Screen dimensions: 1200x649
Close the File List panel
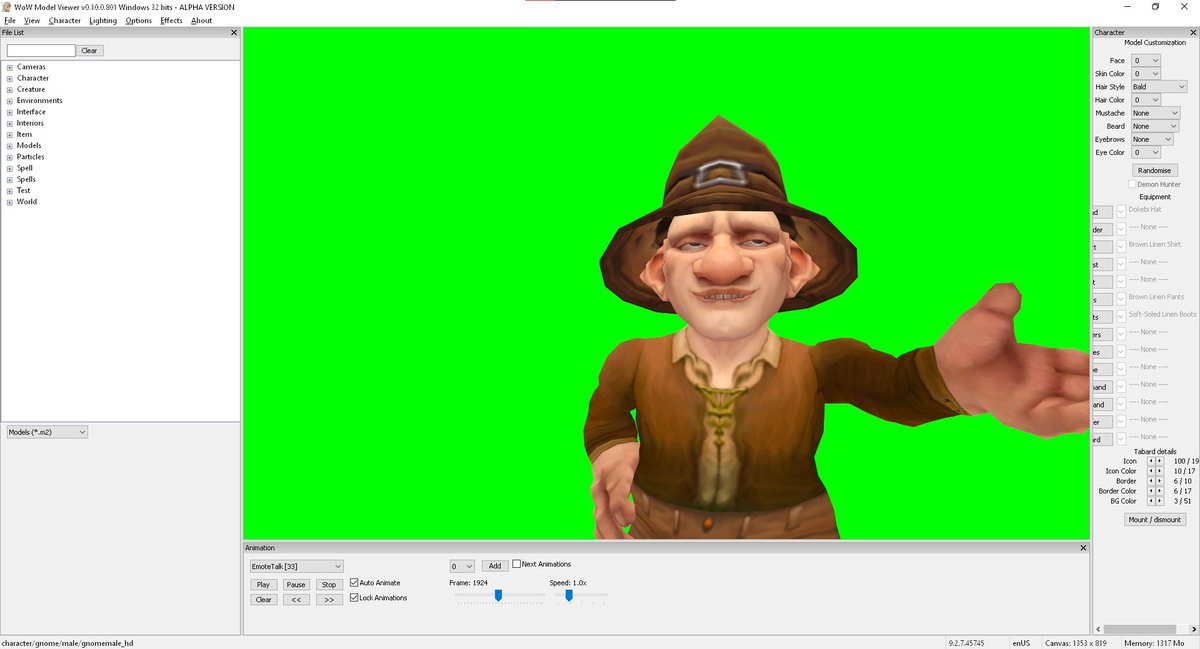point(234,33)
